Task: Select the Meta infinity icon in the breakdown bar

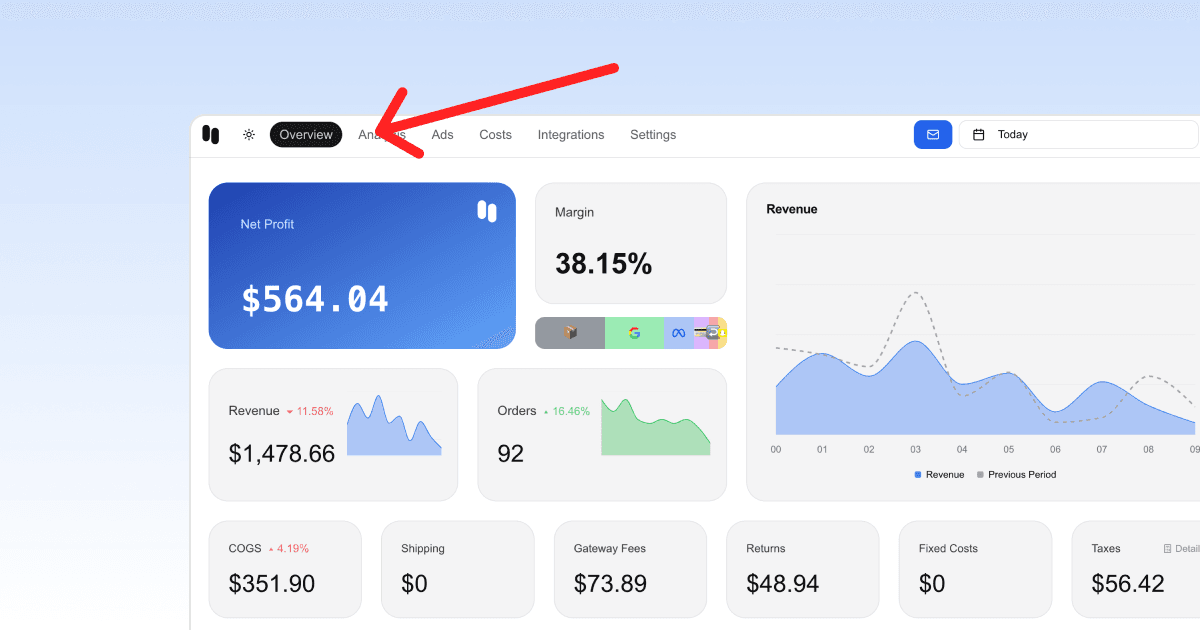Action: (679, 332)
